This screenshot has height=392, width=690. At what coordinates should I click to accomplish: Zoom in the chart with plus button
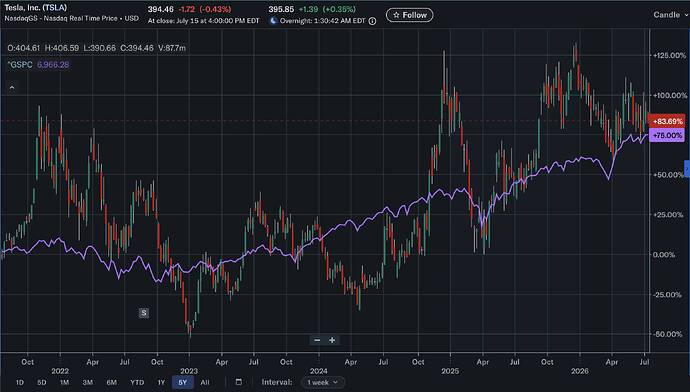332,340
